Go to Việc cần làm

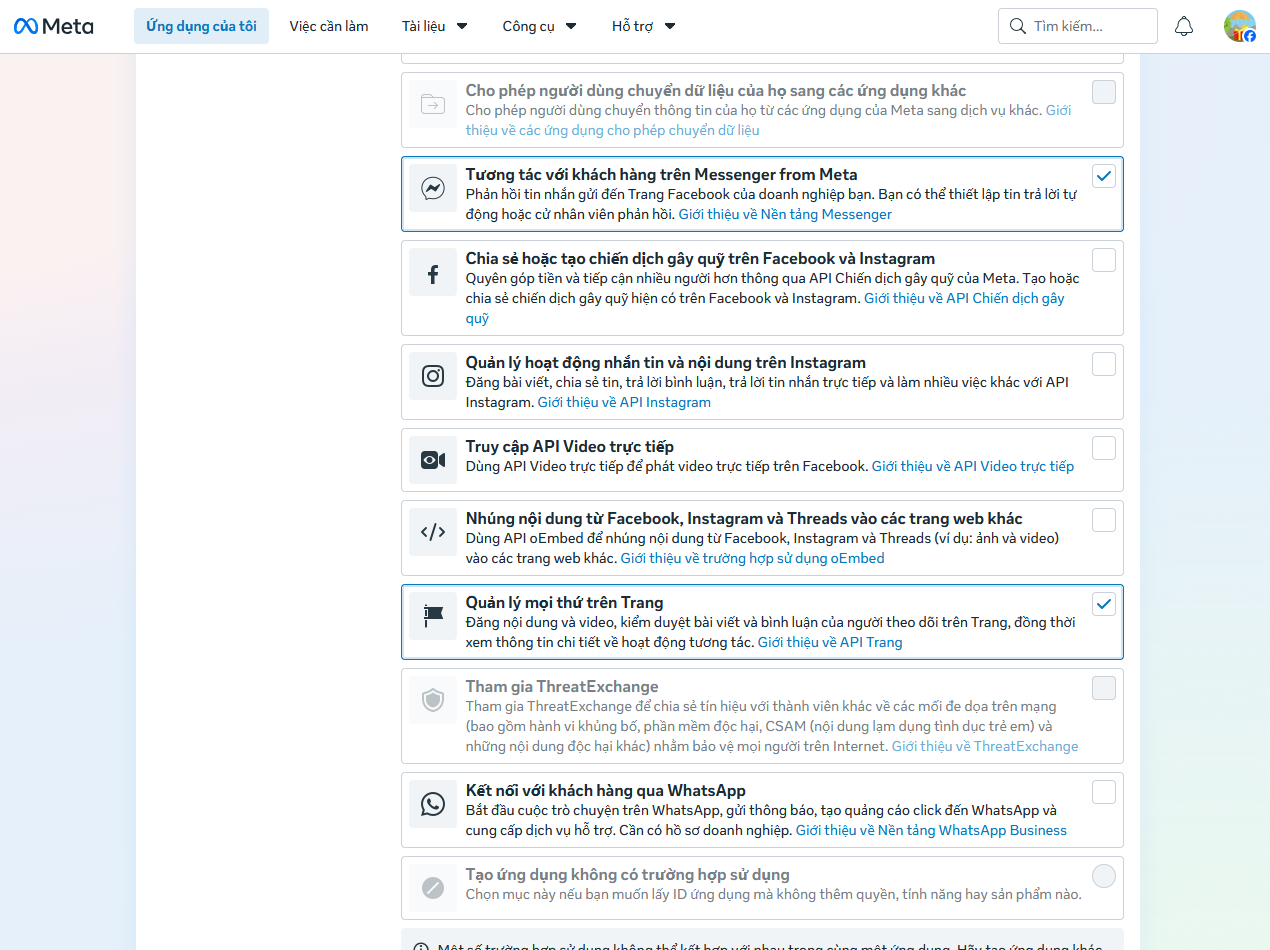point(329,26)
